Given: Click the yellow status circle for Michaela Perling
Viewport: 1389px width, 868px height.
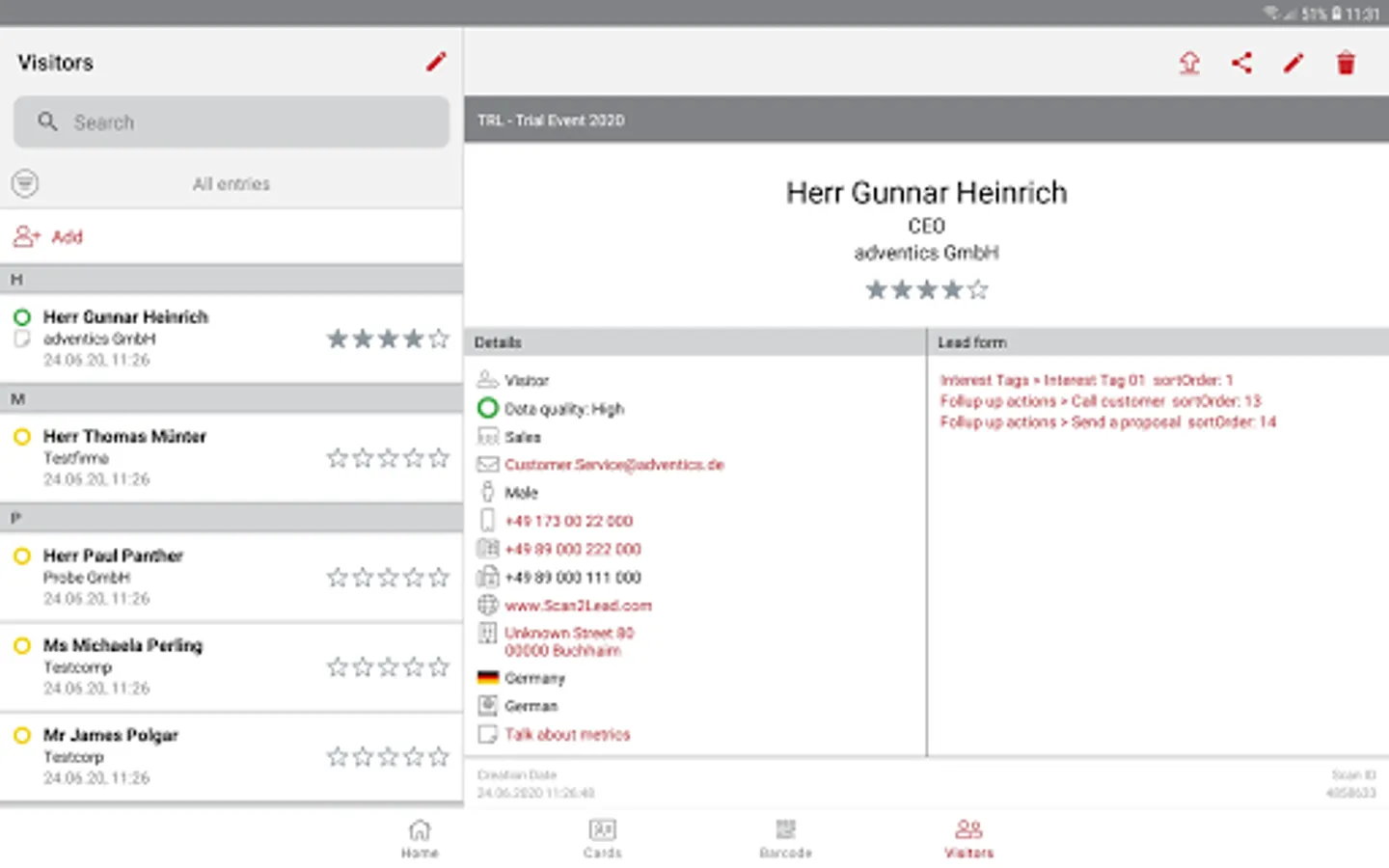Looking at the screenshot, I should [x=21, y=645].
